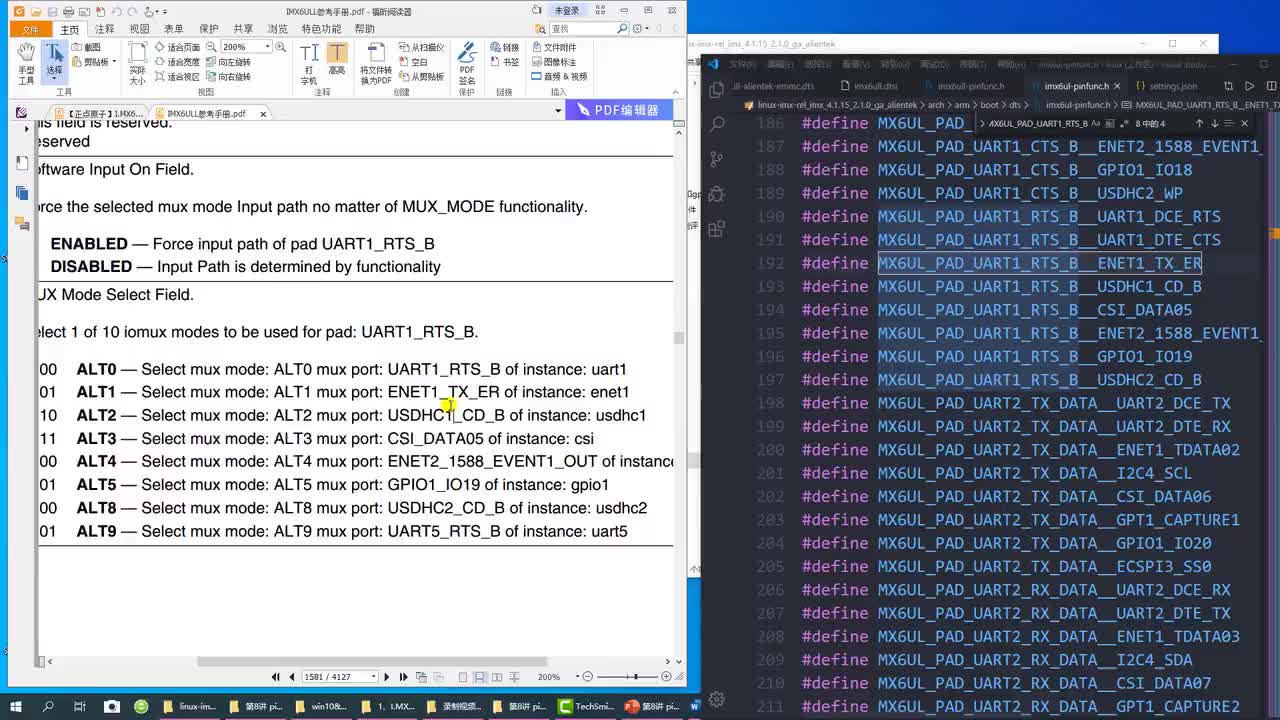Open VS Code Manage gear icon
Viewport: 1280px width, 720px height.
[x=716, y=699]
